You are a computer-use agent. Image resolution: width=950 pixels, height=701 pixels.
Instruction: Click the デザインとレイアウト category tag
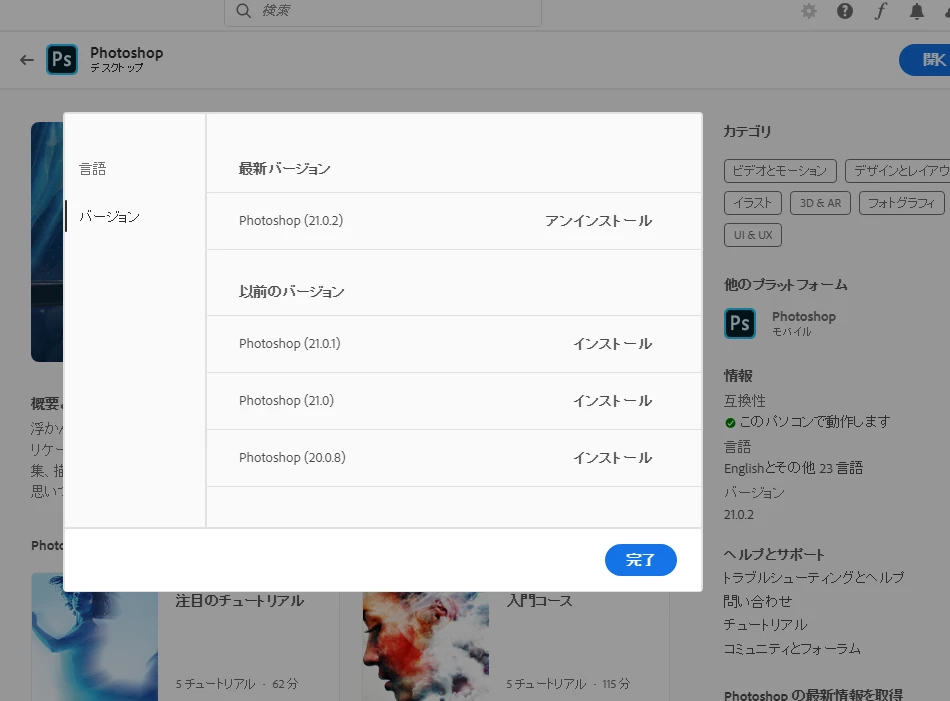(x=899, y=171)
